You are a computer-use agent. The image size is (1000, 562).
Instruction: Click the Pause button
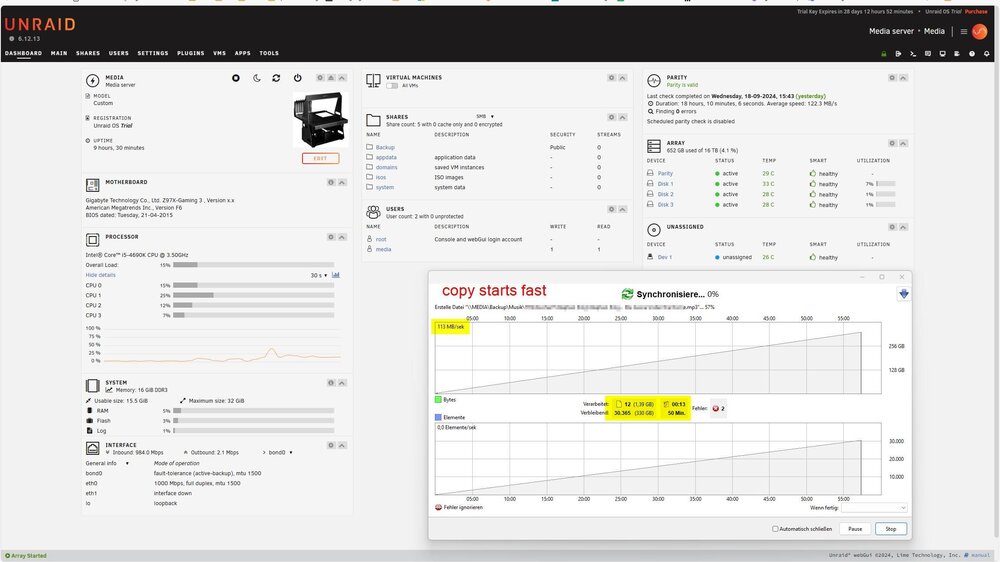855,529
